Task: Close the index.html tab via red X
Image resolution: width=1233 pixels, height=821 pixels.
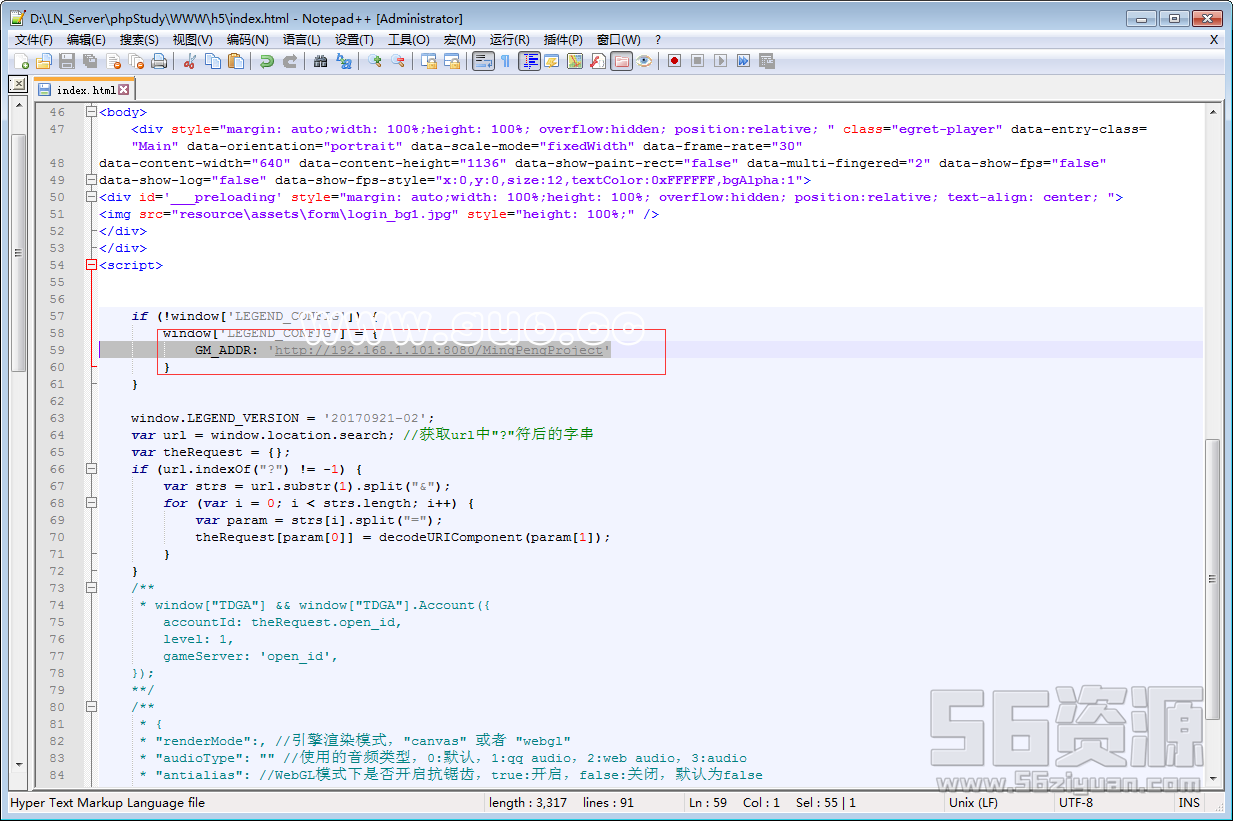Action: click(x=124, y=90)
